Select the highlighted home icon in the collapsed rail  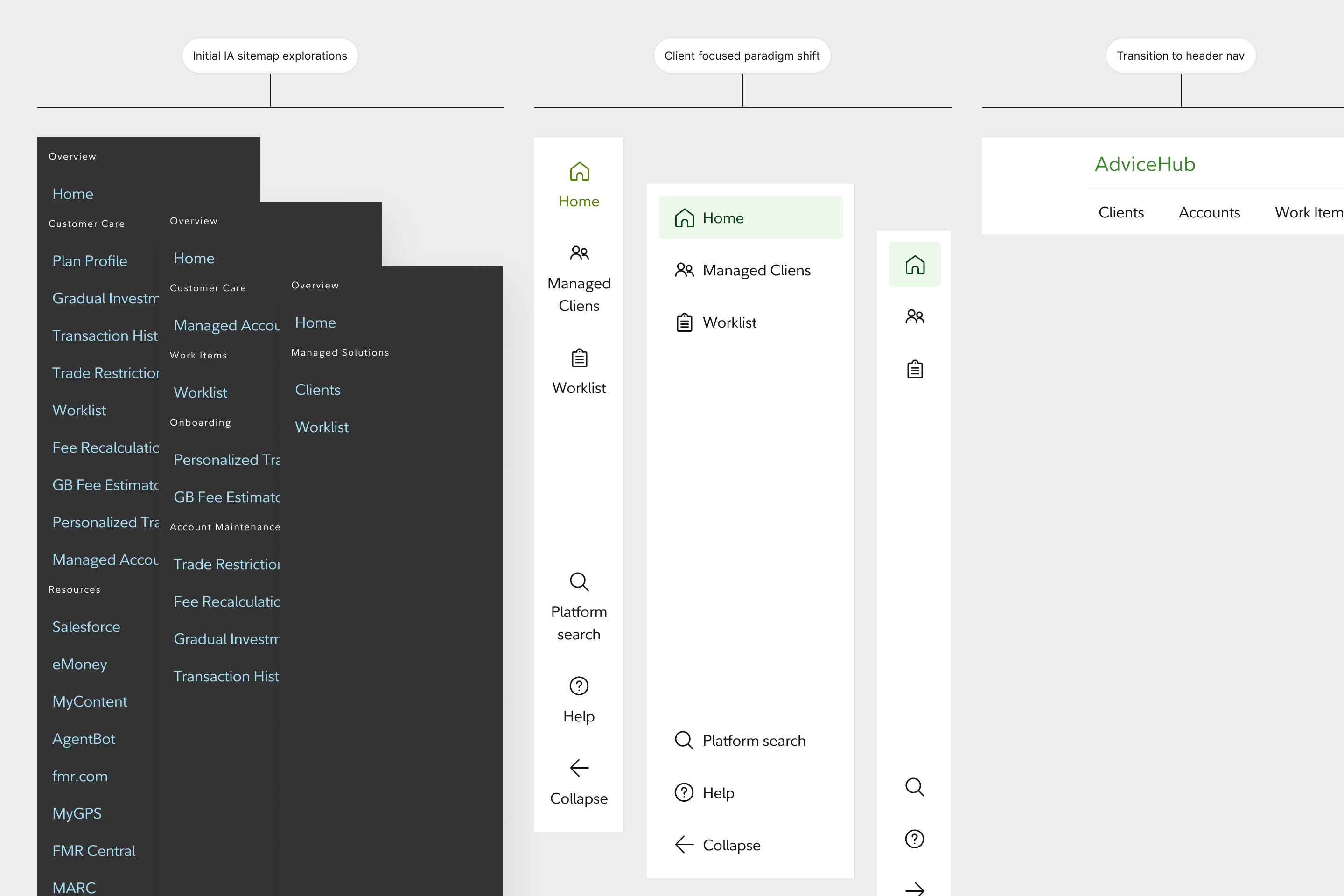[x=914, y=265]
